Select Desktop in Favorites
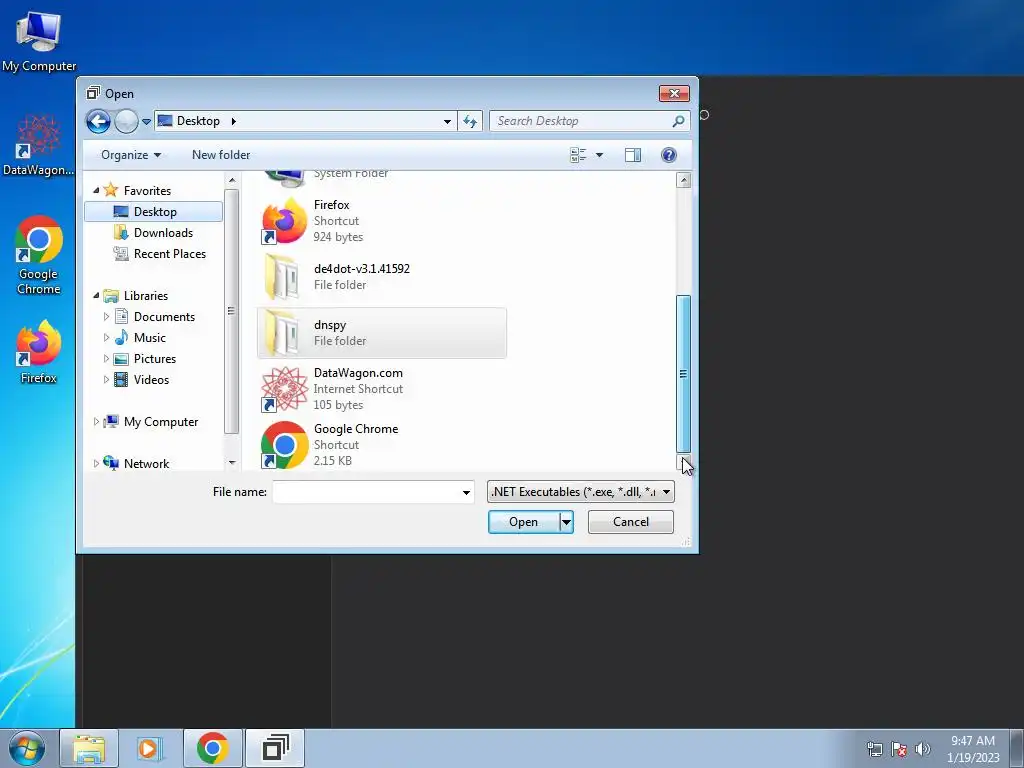Image resolution: width=1024 pixels, height=768 pixels. [x=155, y=212]
